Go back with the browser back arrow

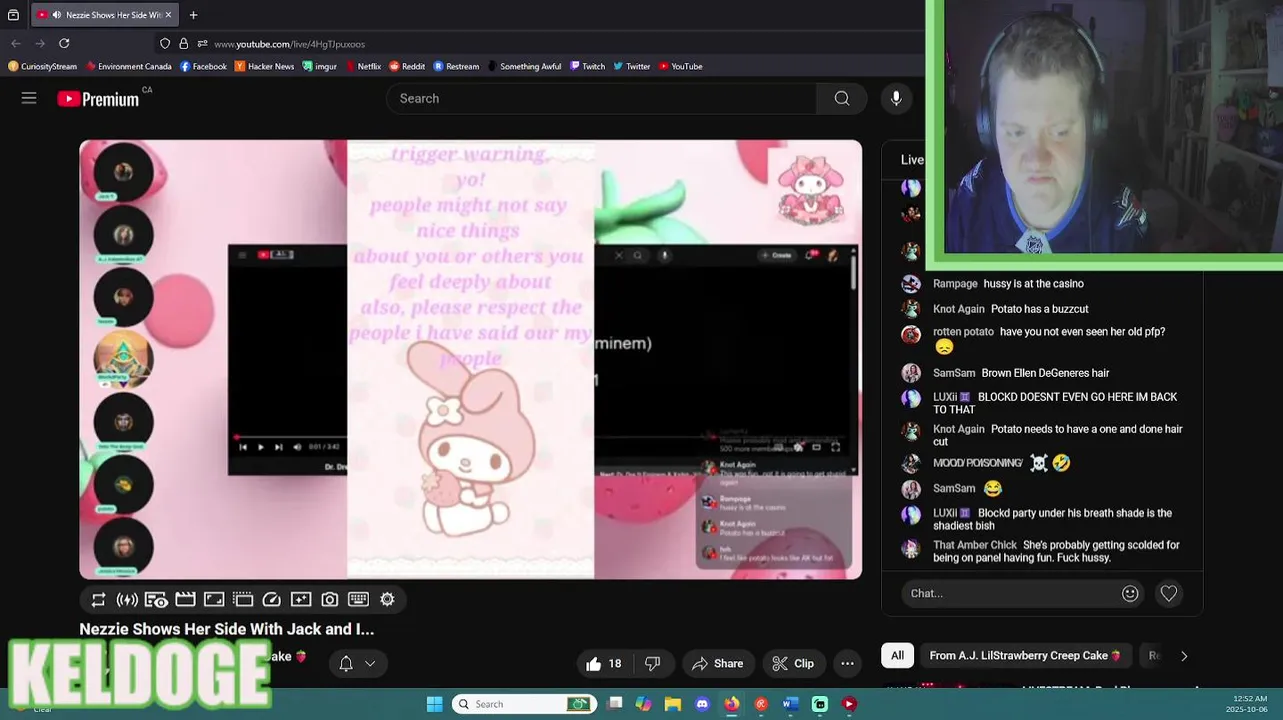15,43
